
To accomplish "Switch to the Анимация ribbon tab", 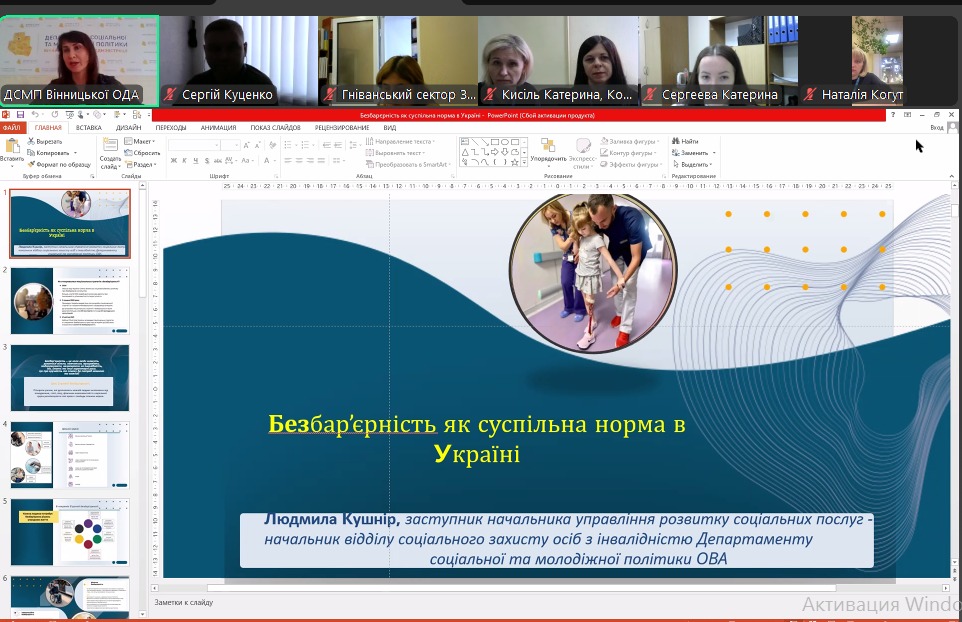I will [218, 128].
